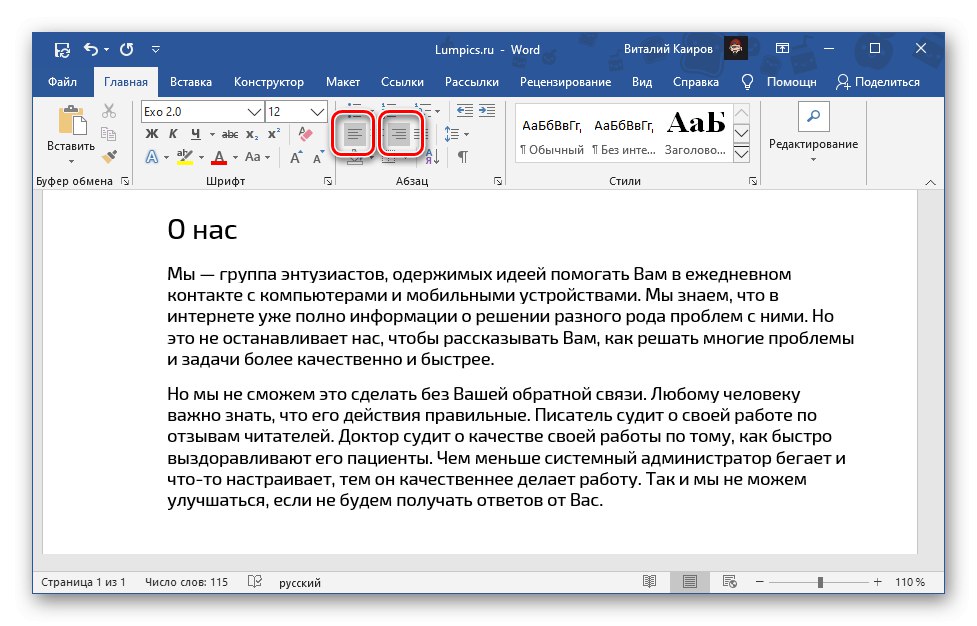Click the Cut scissors icon
The image size is (977, 626).
110,111
